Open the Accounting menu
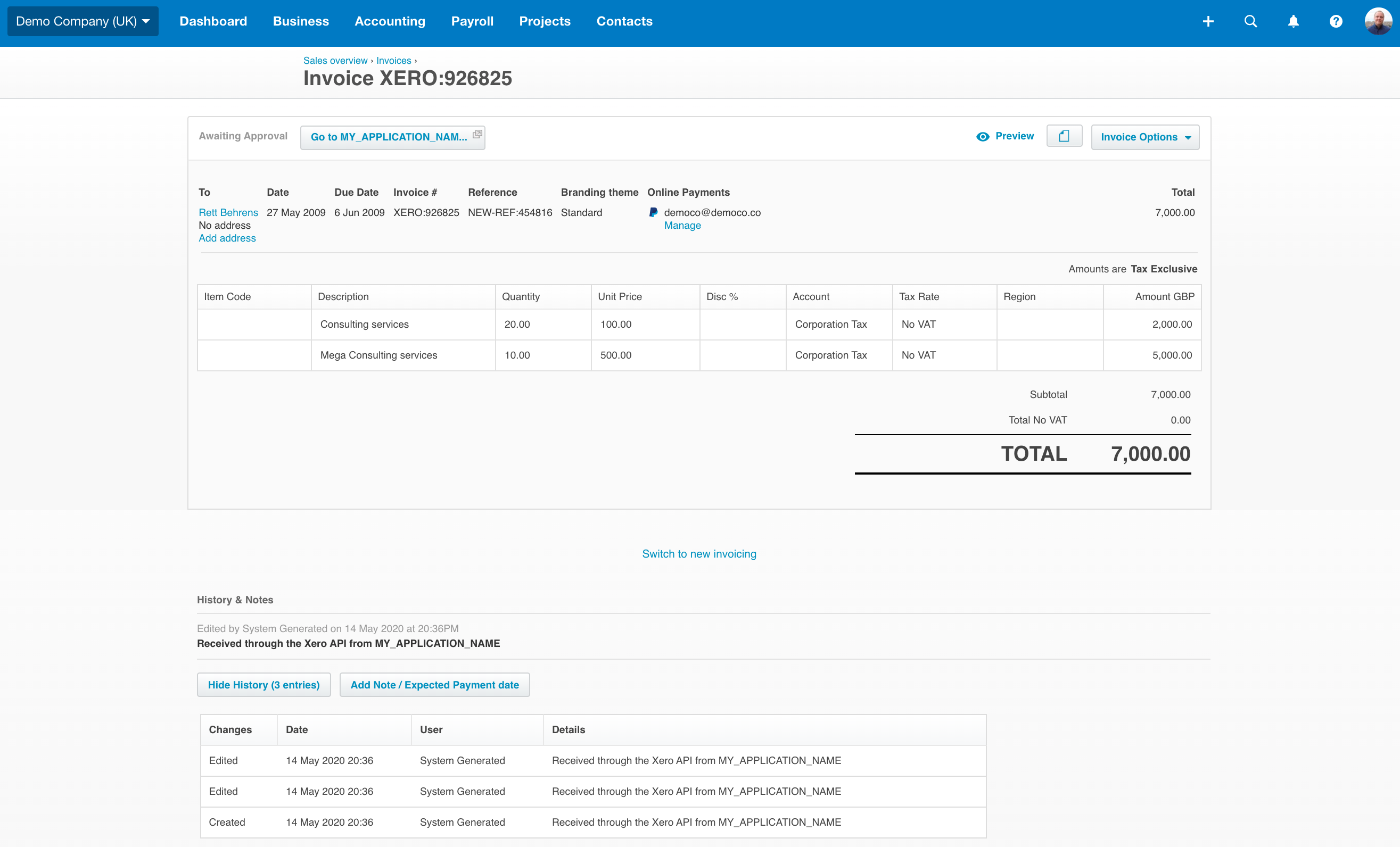 (390, 22)
